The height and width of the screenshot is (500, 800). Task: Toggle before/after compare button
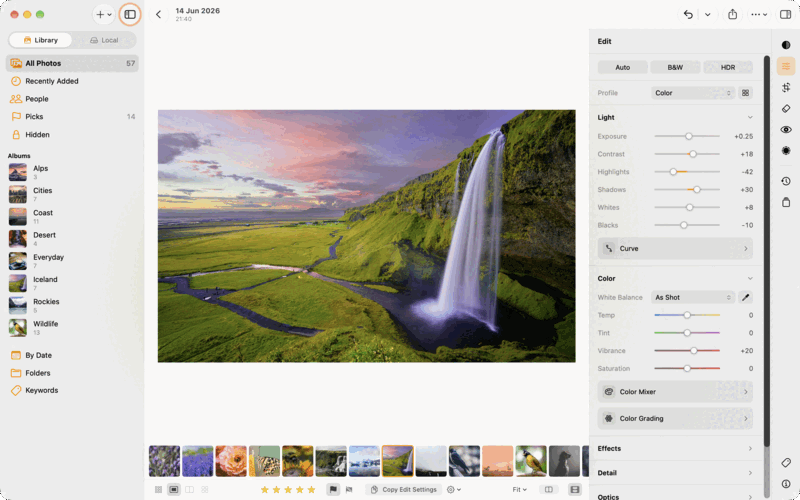coord(548,490)
